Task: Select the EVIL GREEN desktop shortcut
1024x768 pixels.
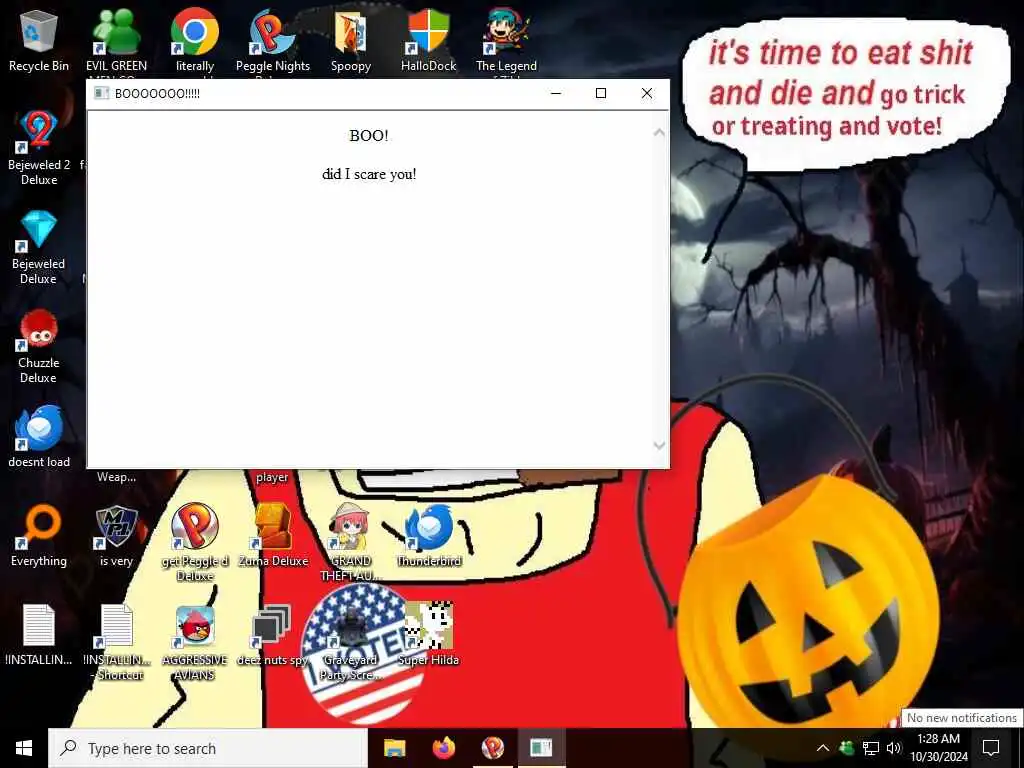Action: [x=116, y=40]
